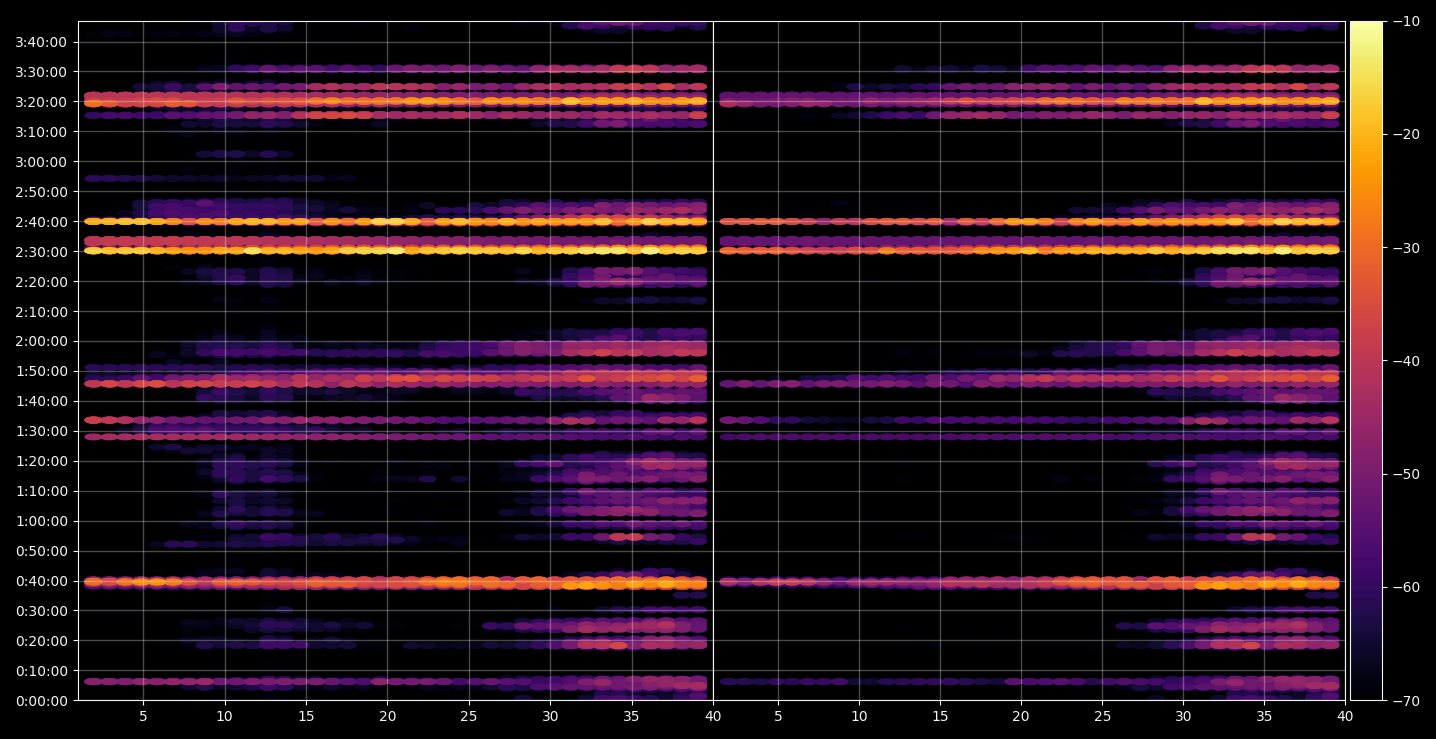Click the 1:50:00 y-axis tick label
Screen dimensions: 1436x739
[x=41, y=371]
